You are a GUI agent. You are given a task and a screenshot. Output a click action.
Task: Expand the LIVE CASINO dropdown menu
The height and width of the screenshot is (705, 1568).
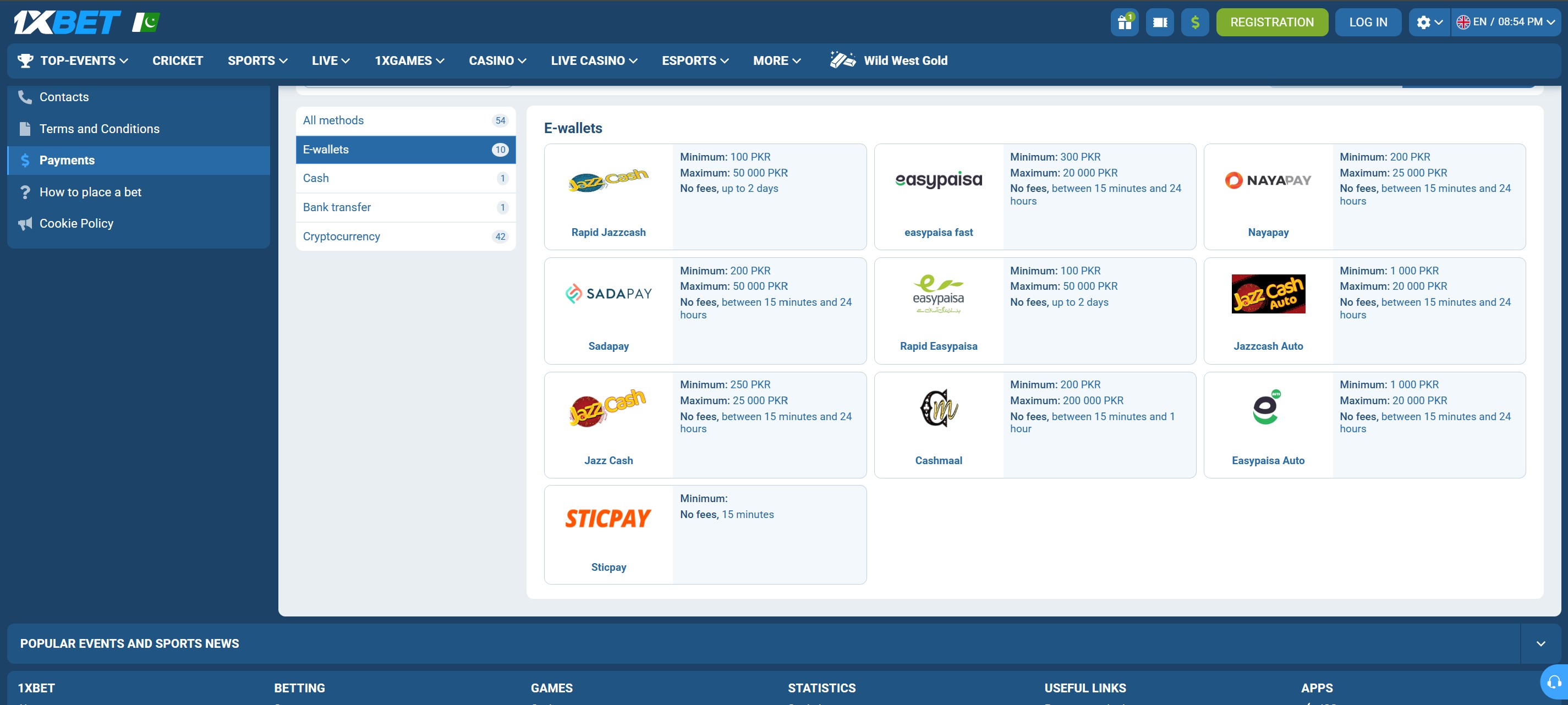tap(594, 60)
